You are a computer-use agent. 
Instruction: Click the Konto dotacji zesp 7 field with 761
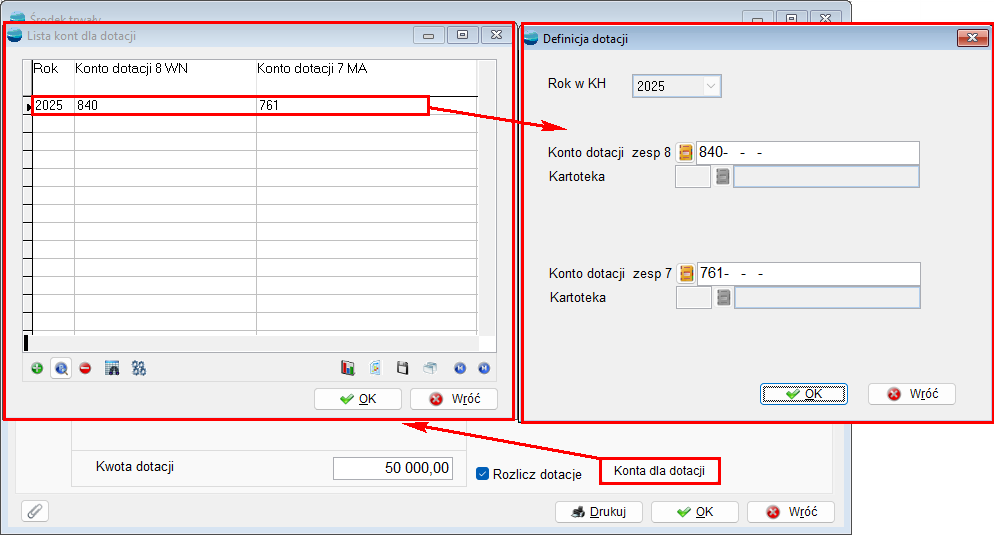[807, 273]
